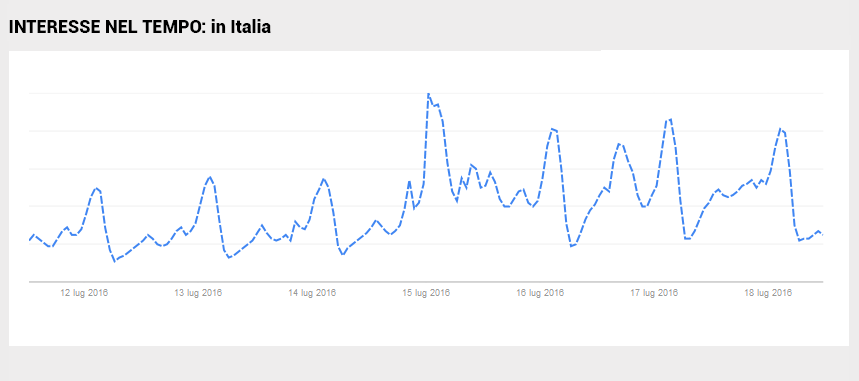Click the 12 lug 2016 date label
The width and height of the screenshot is (859, 381).
pos(84,293)
